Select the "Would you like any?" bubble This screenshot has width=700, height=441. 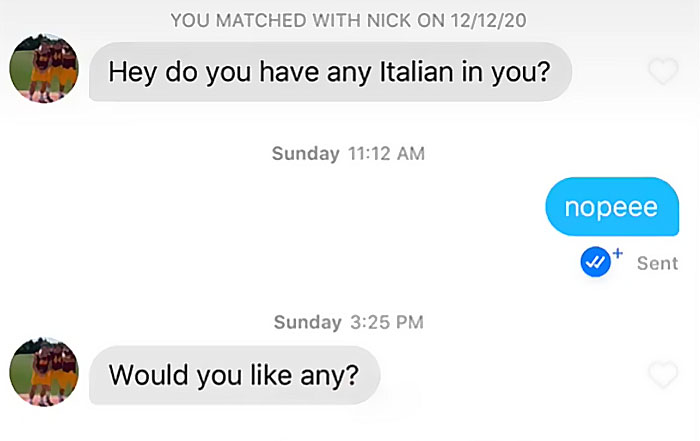(x=234, y=375)
